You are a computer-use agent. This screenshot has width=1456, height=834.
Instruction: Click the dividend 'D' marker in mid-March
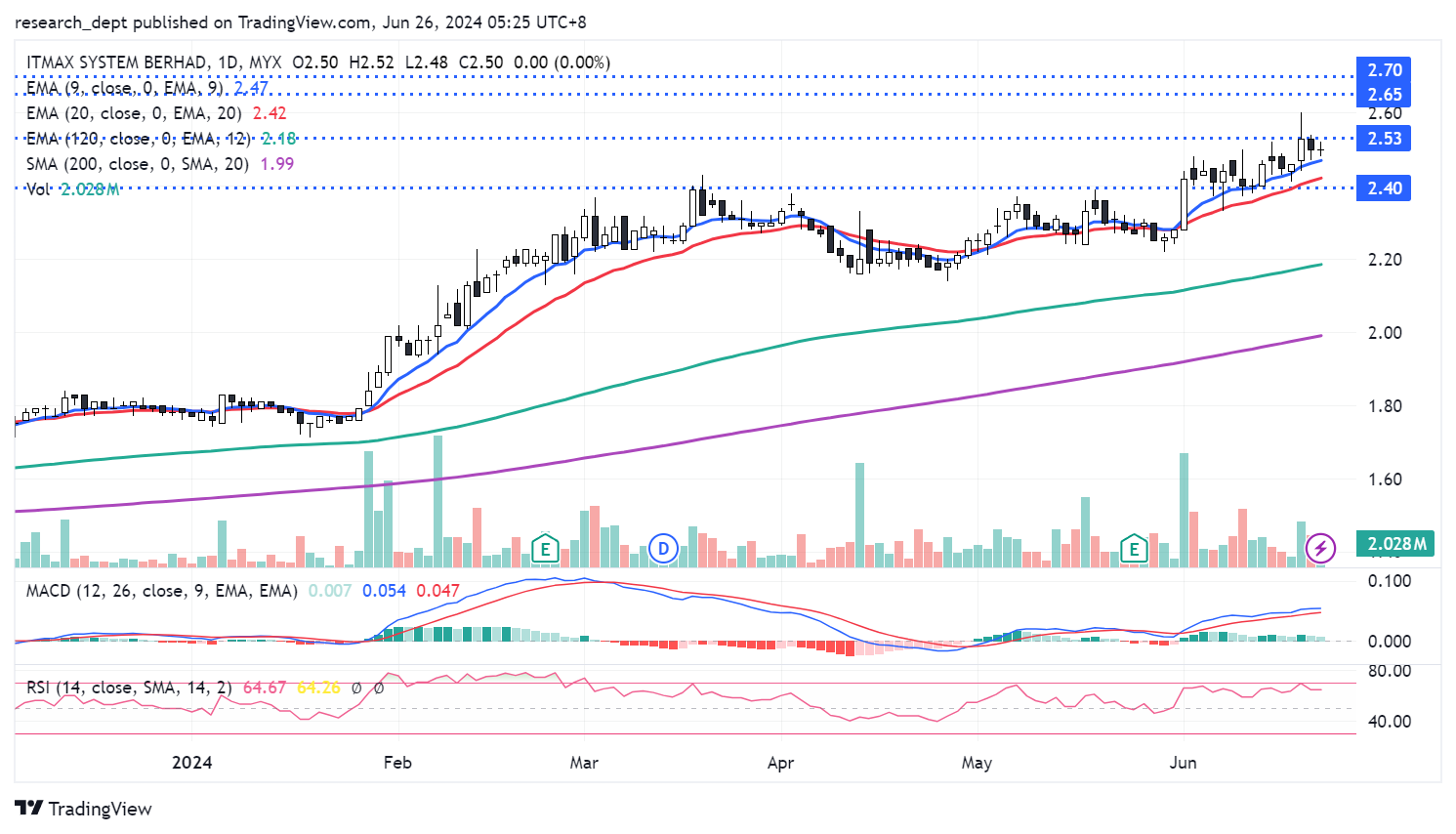pyautogui.click(x=664, y=549)
